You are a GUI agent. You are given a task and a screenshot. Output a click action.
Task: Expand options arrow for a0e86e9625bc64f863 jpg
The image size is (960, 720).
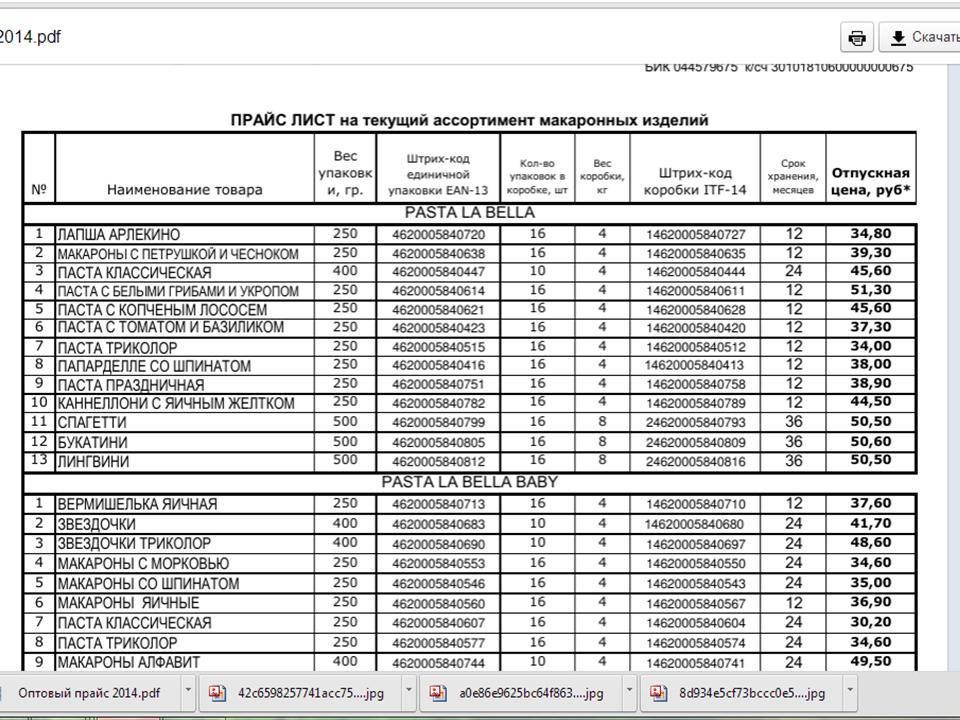tap(629, 690)
